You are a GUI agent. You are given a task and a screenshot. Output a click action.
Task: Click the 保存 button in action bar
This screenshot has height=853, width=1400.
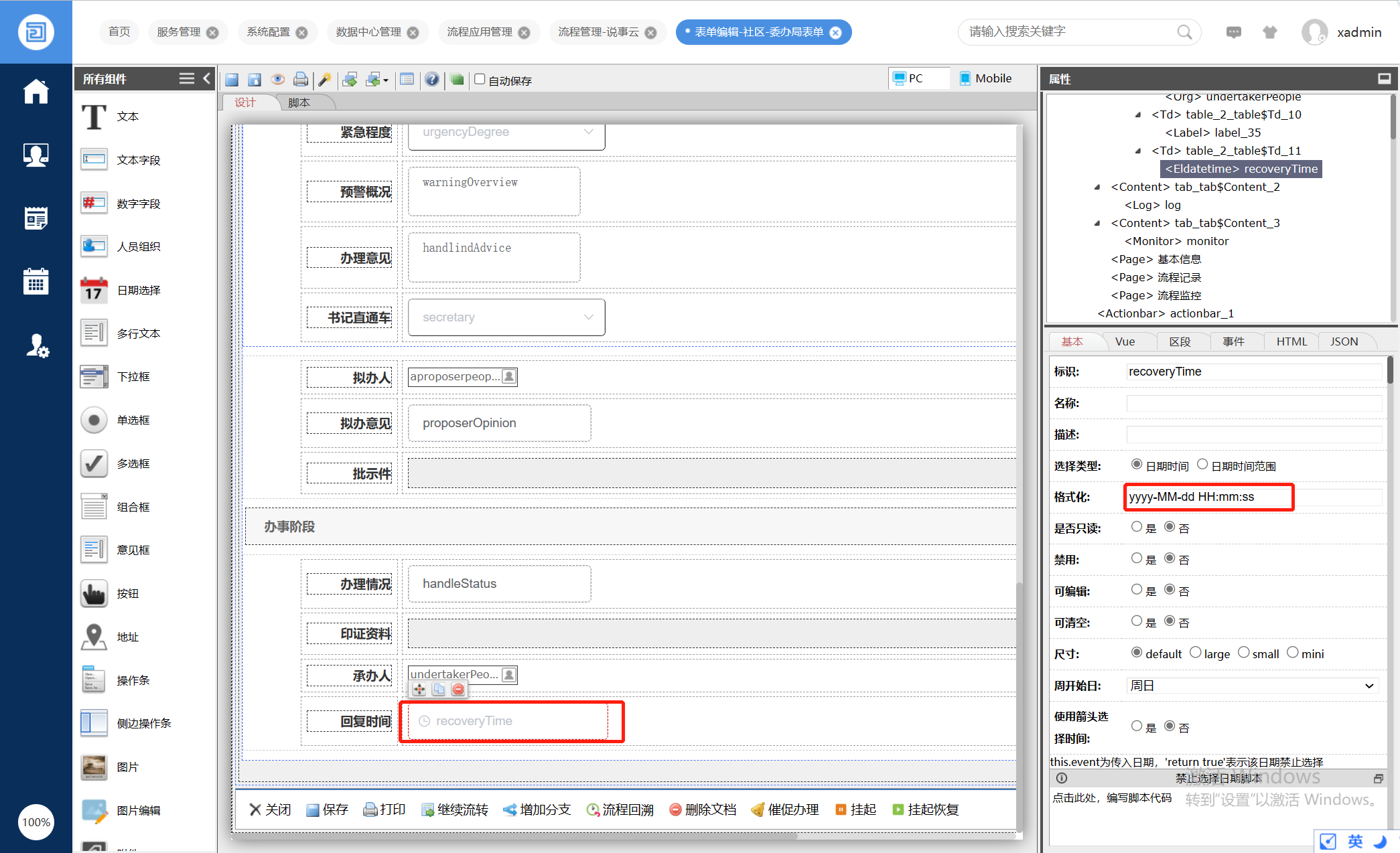click(327, 809)
